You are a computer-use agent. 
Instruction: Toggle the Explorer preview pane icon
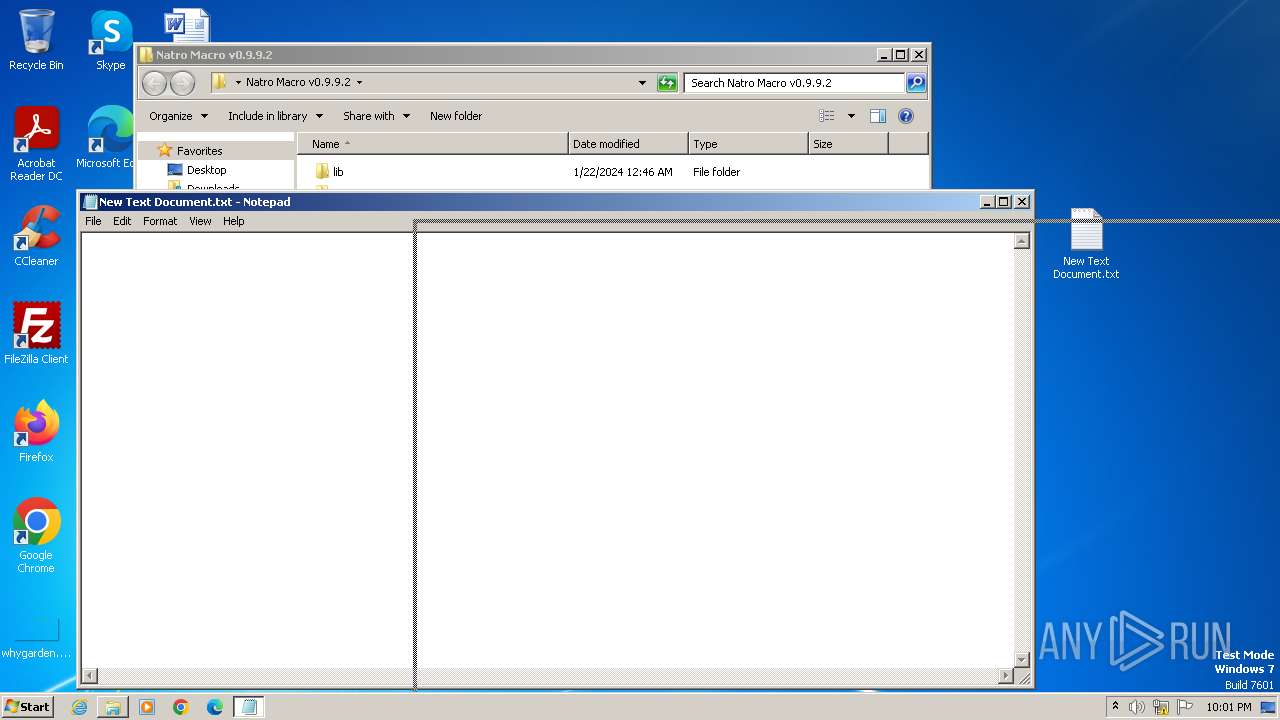pyautogui.click(x=878, y=116)
